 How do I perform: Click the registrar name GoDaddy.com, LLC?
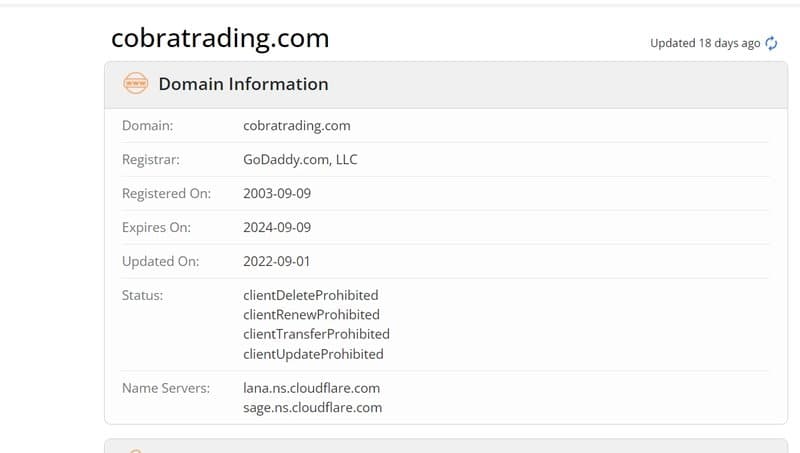pyautogui.click(x=300, y=160)
